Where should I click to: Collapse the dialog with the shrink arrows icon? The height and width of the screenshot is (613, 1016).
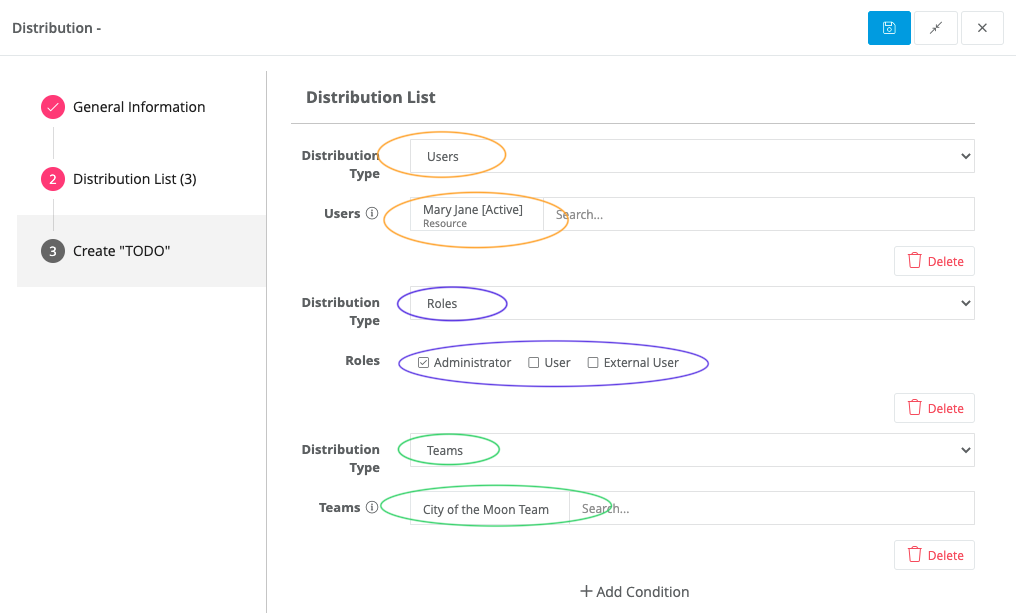coord(935,28)
